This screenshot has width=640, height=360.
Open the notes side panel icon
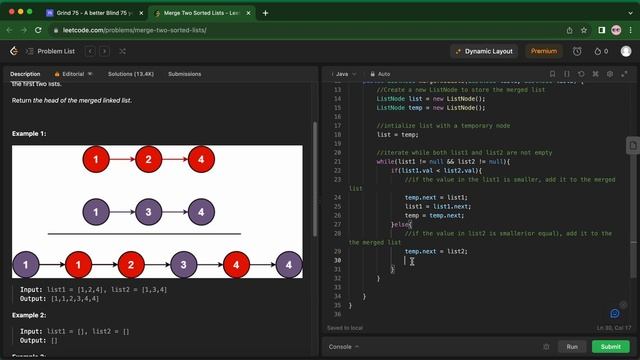tap(633, 145)
